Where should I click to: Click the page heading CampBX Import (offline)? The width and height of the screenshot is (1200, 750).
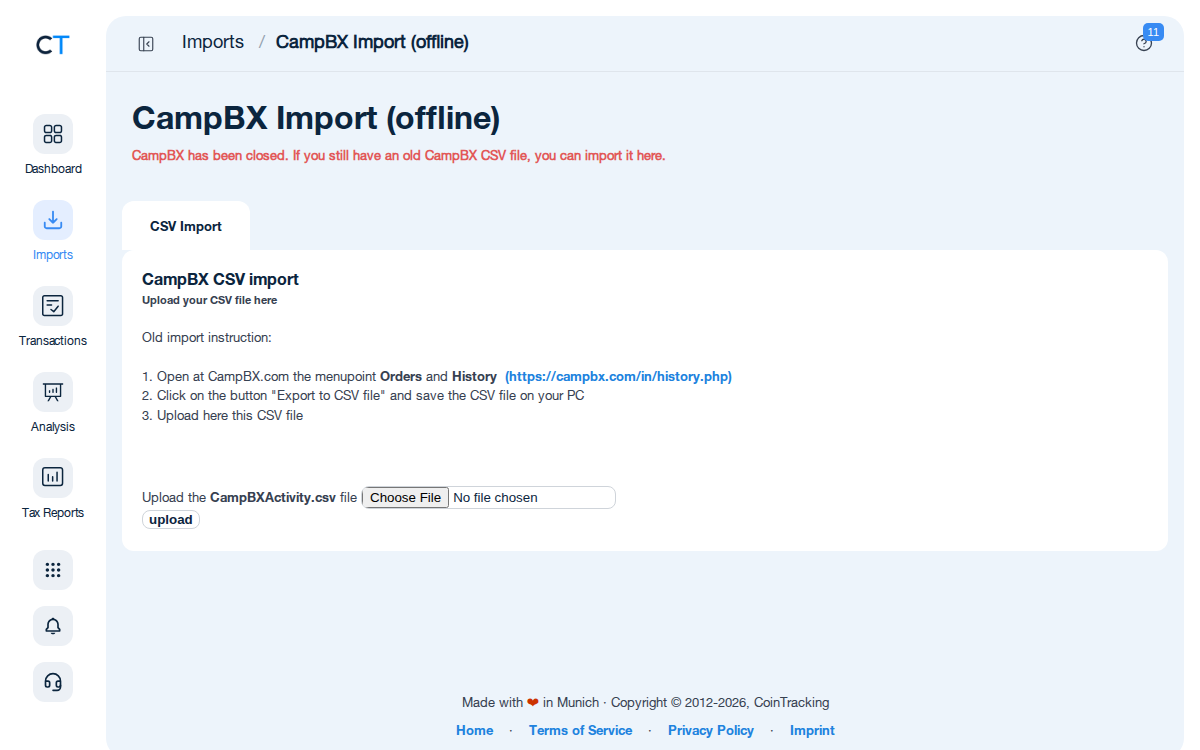point(316,118)
